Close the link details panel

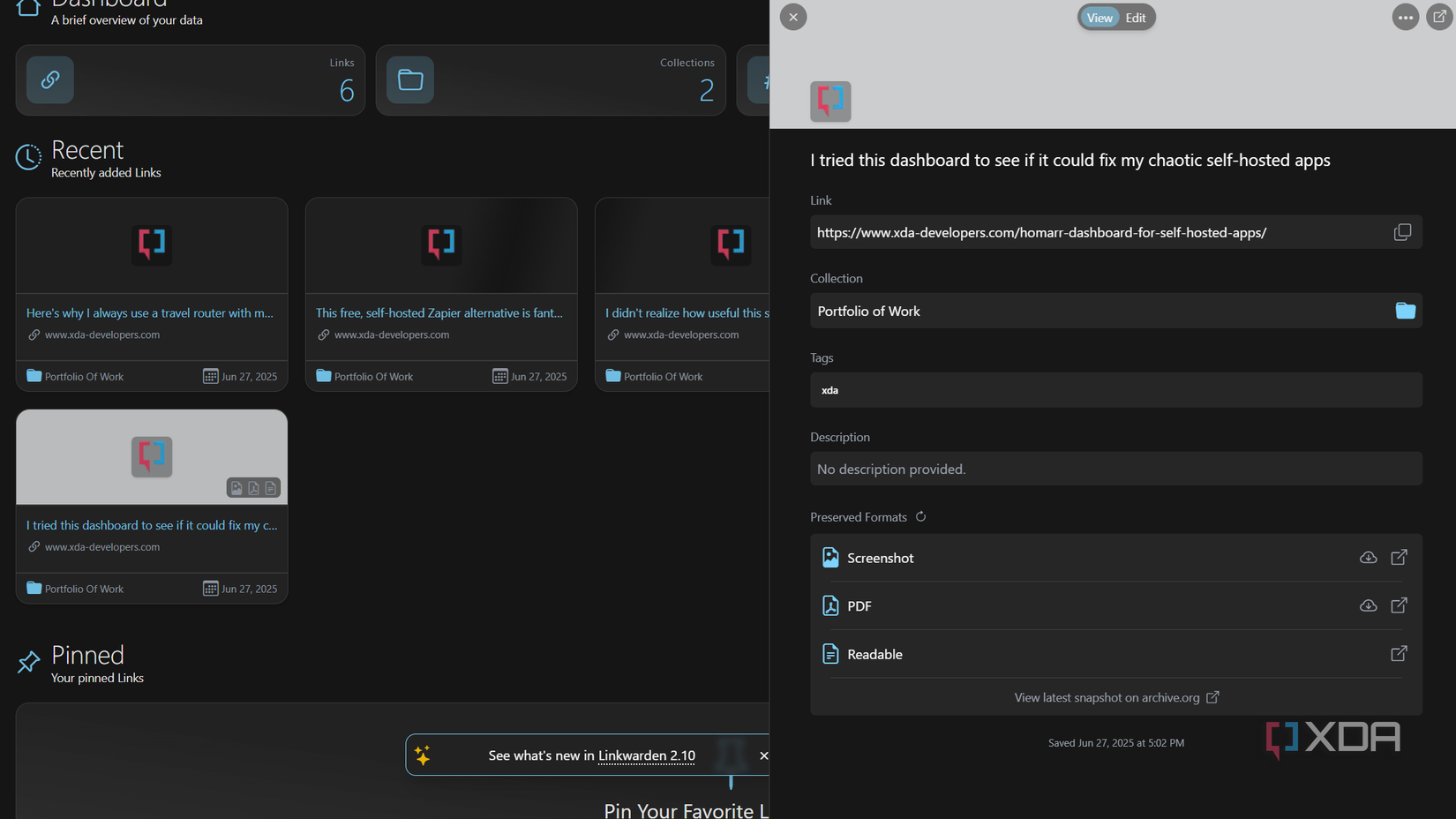coord(793,18)
